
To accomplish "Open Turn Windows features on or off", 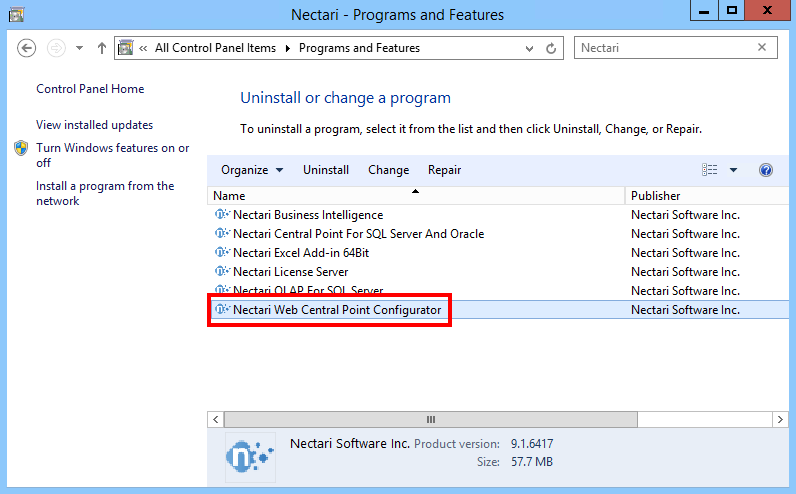I will pyautogui.click(x=113, y=155).
